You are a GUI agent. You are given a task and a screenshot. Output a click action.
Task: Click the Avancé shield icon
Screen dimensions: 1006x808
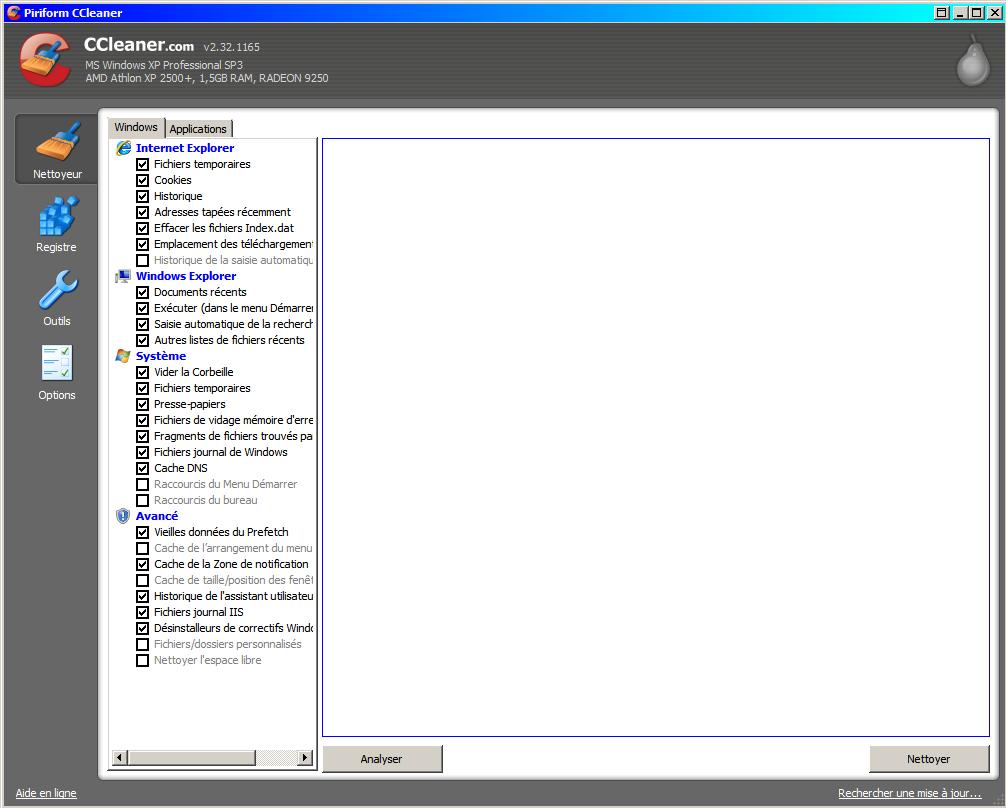point(123,516)
